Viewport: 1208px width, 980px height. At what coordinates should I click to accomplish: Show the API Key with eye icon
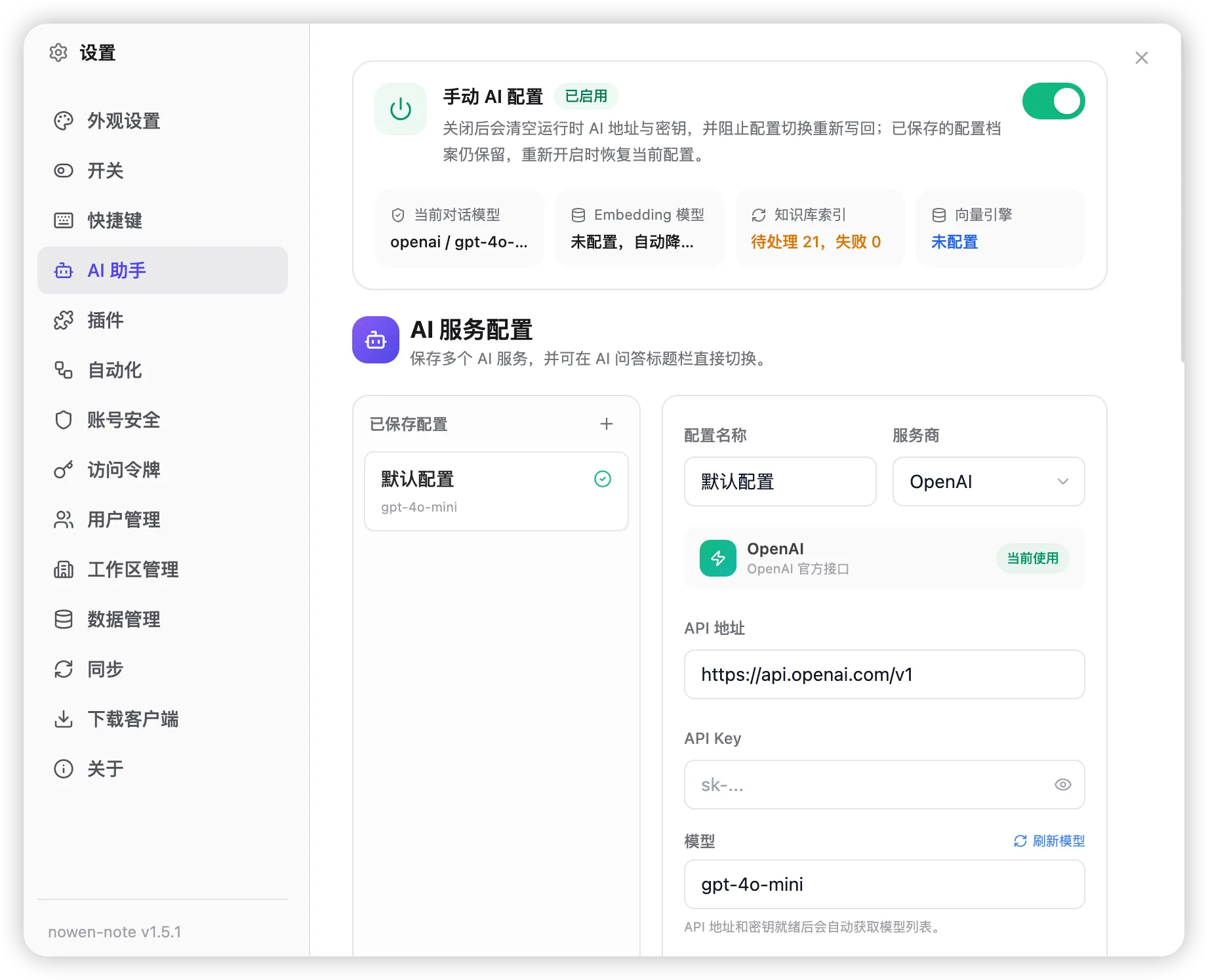pos(1063,785)
